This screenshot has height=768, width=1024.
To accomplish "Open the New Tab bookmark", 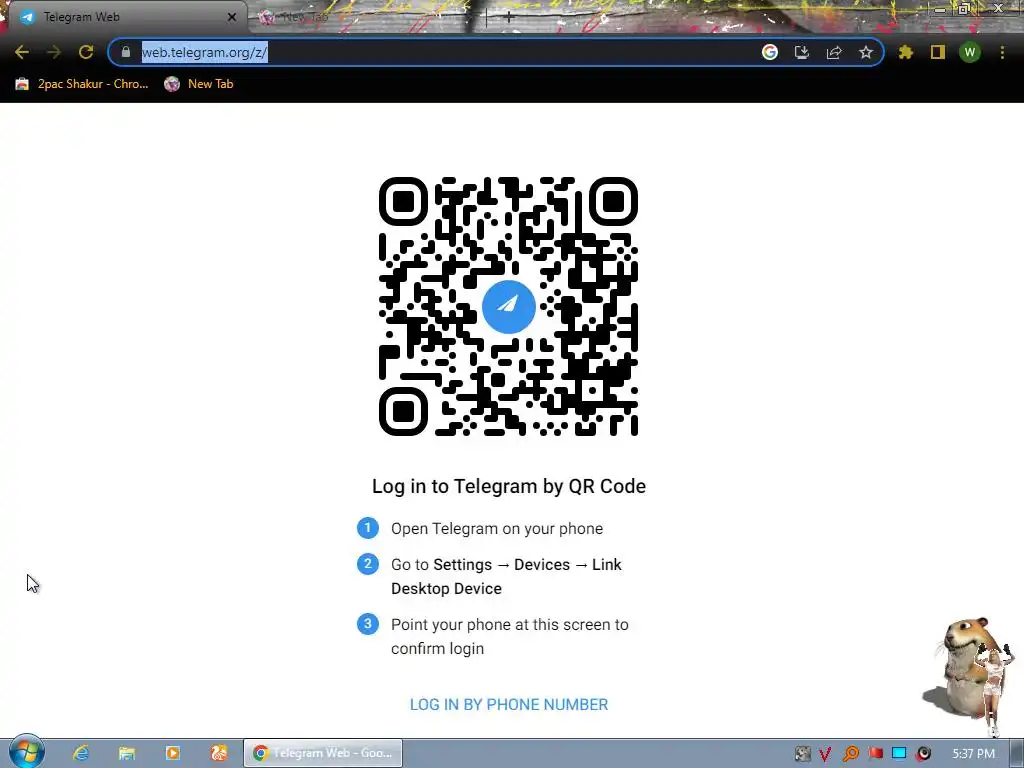I will [199, 84].
